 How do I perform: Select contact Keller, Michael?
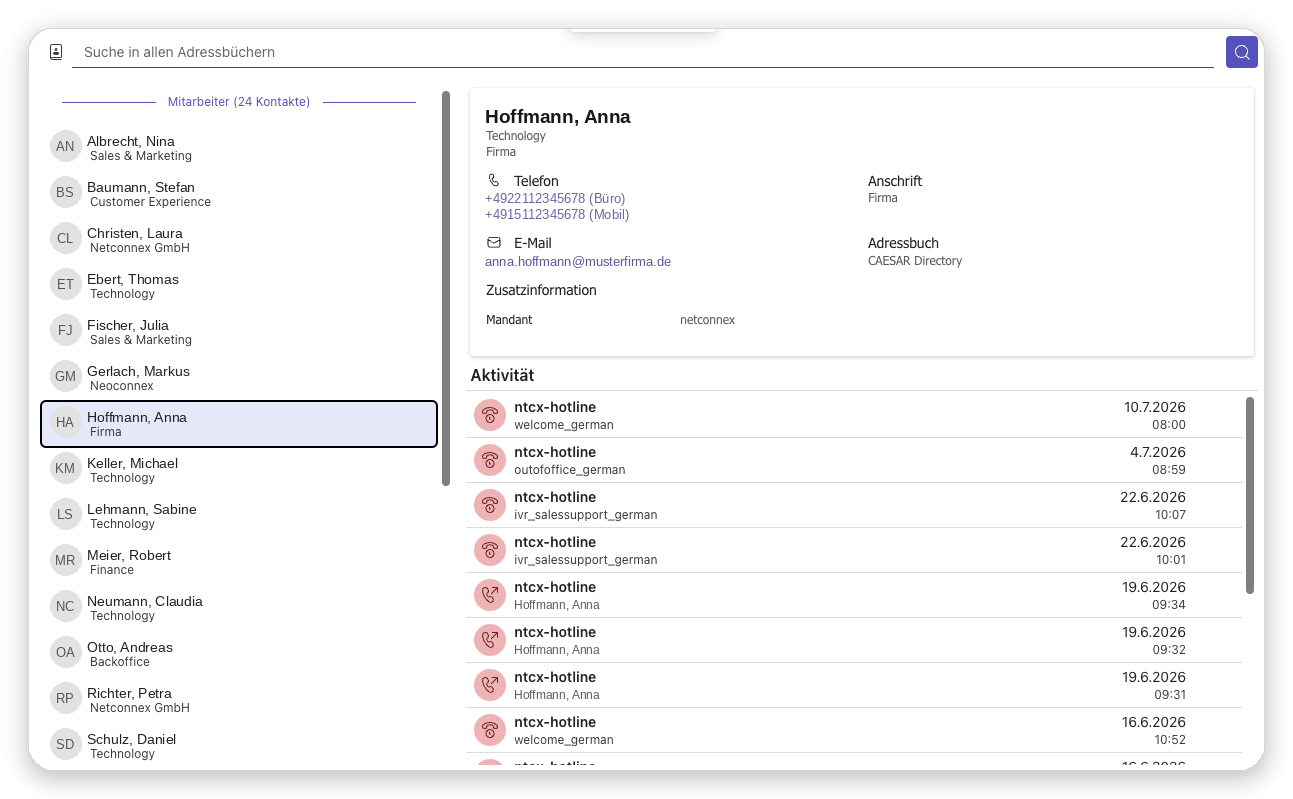(239, 470)
